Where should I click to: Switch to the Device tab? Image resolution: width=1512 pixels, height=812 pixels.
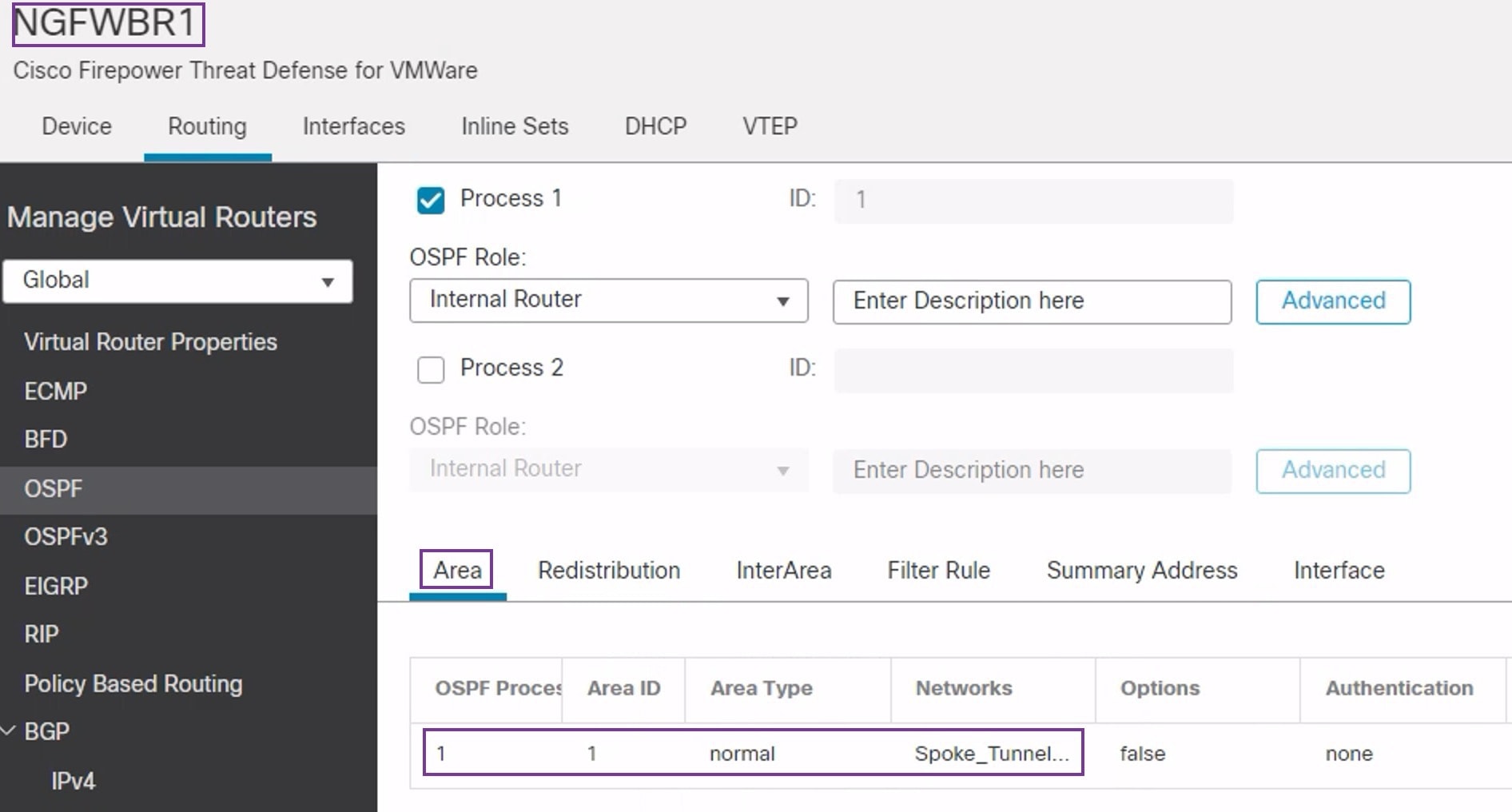click(x=76, y=126)
